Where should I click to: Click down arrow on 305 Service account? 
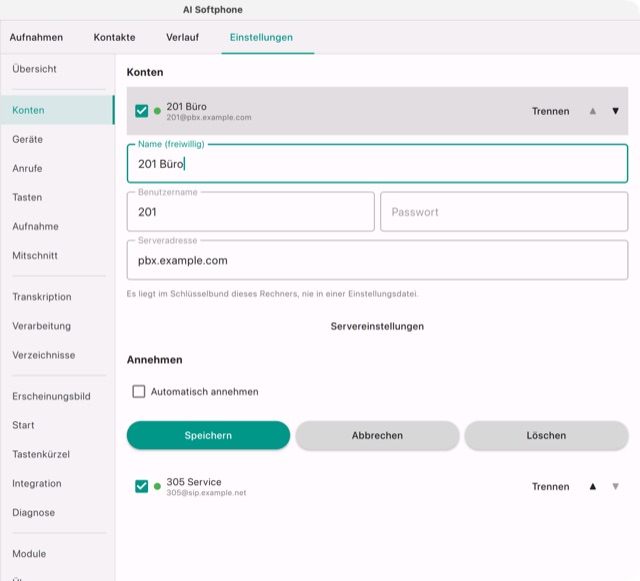click(615, 486)
